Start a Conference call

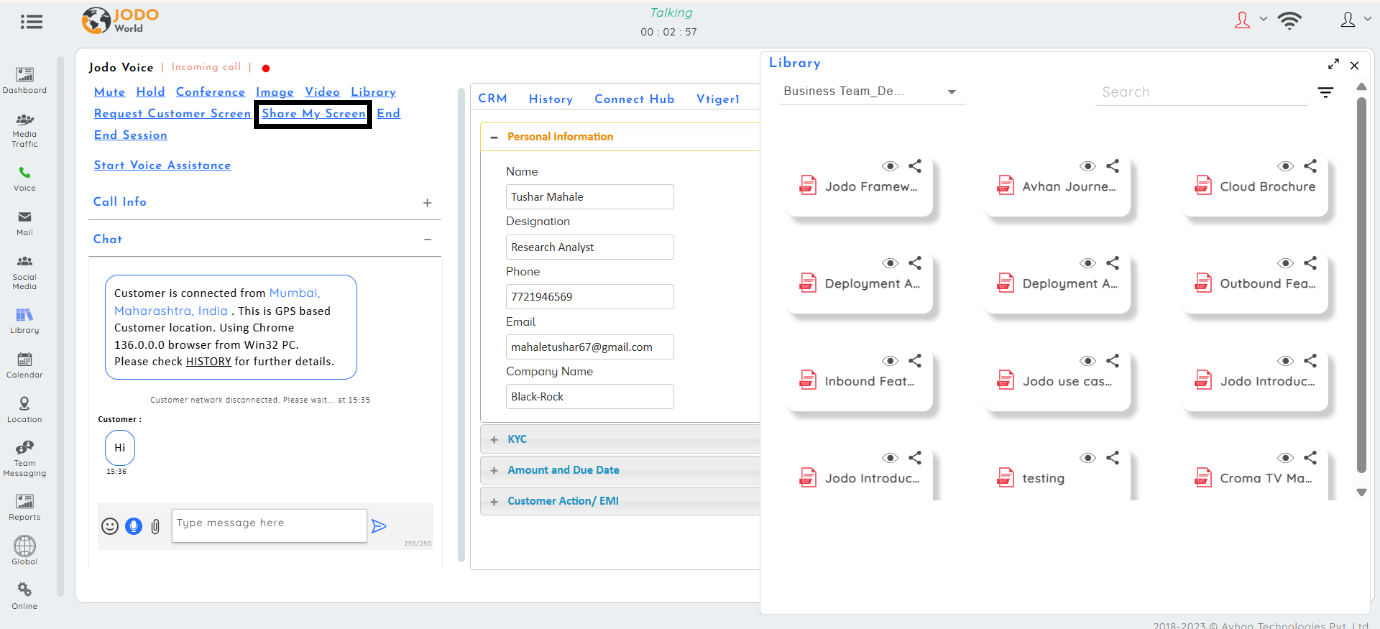click(211, 92)
